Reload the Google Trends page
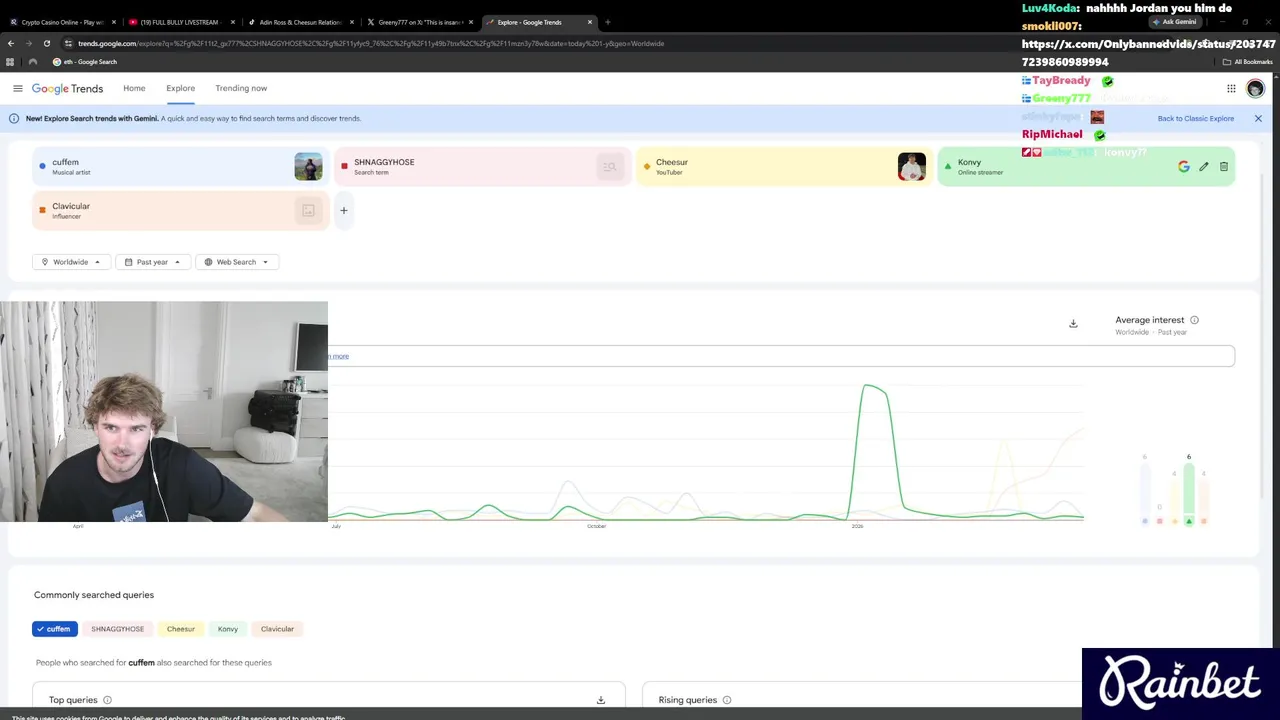1280x720 pixels. pos(46,43)
